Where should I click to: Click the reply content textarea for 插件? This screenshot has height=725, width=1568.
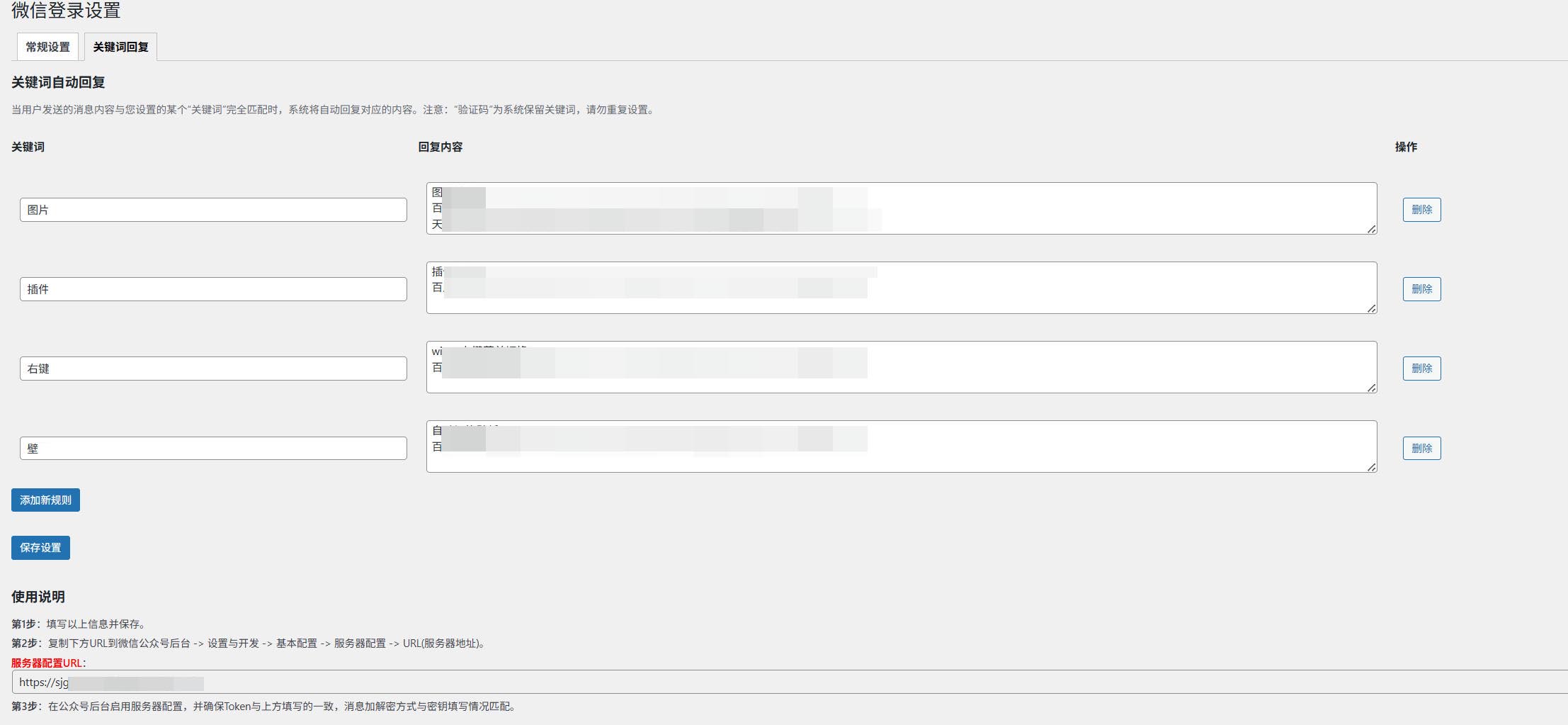point(902,288)
